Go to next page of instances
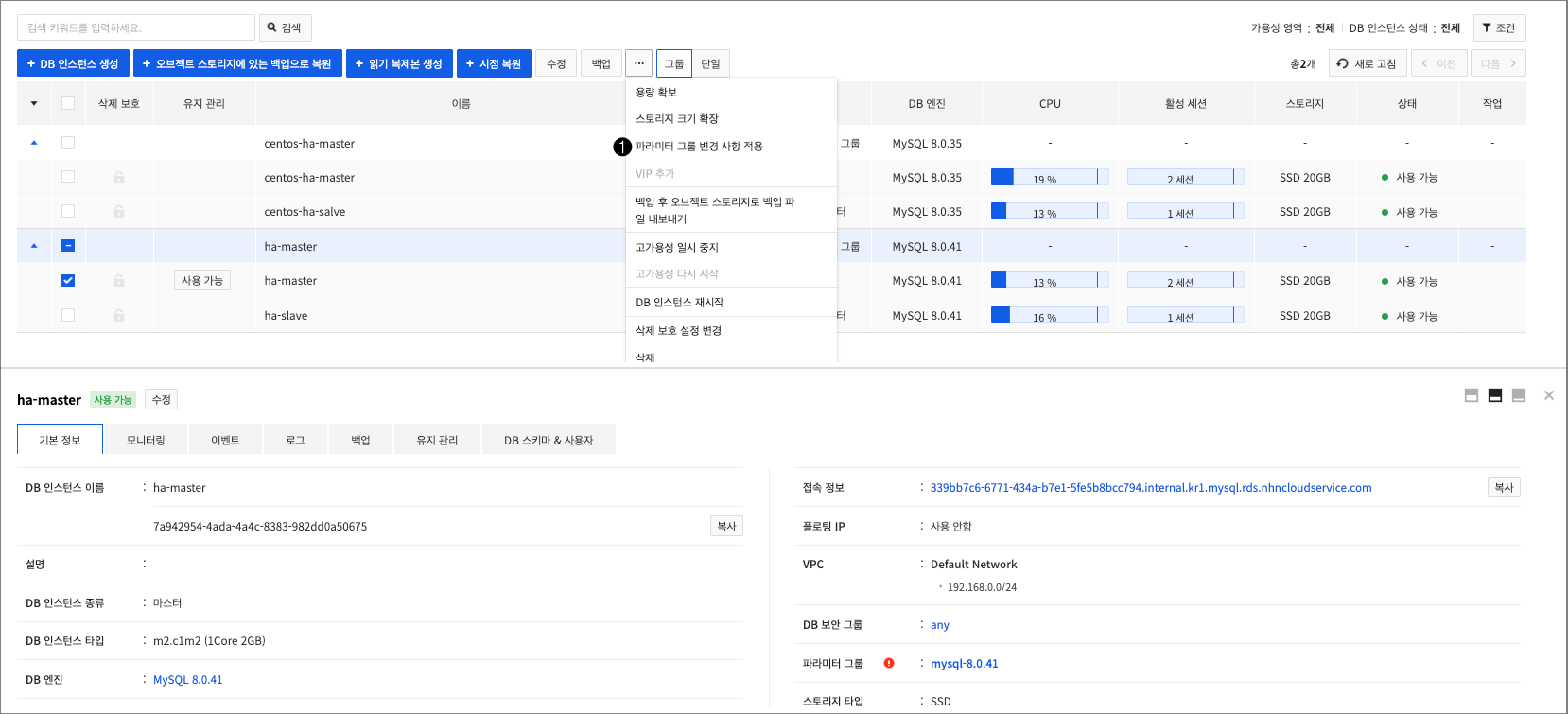The width and height of the screenshot is (1568, 714). (x=1498, y=63)
